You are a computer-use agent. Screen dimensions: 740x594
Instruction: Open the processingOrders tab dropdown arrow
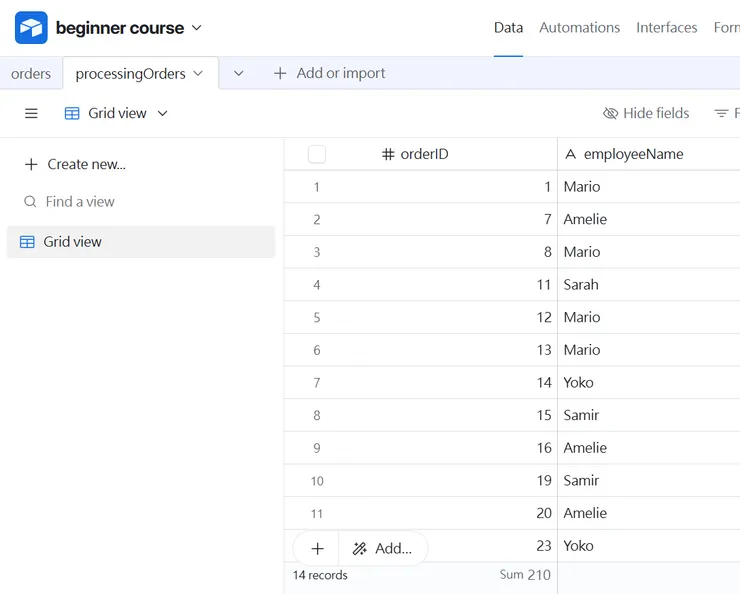point(198,73)
